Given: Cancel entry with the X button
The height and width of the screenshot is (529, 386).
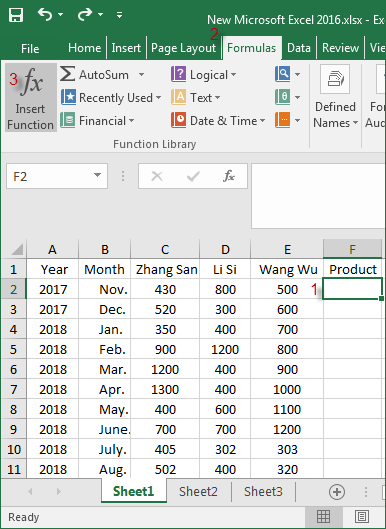Looking at the screenshot, I should pos(157,176).
